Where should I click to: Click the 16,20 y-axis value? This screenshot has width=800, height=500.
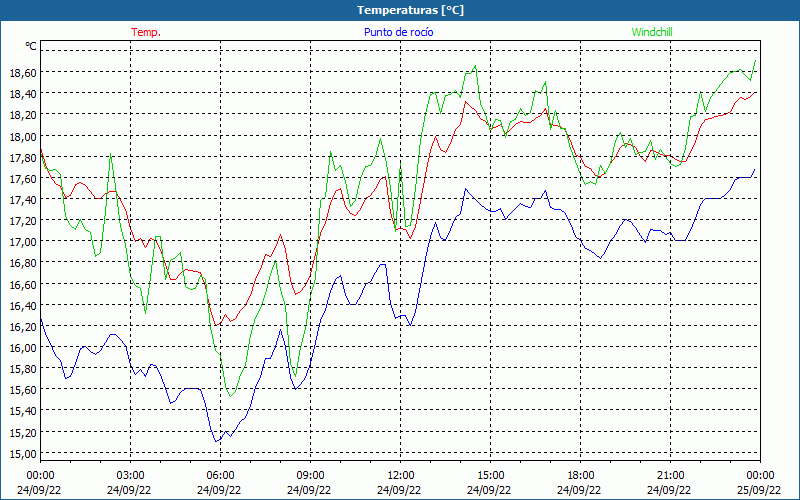[23, 327]
